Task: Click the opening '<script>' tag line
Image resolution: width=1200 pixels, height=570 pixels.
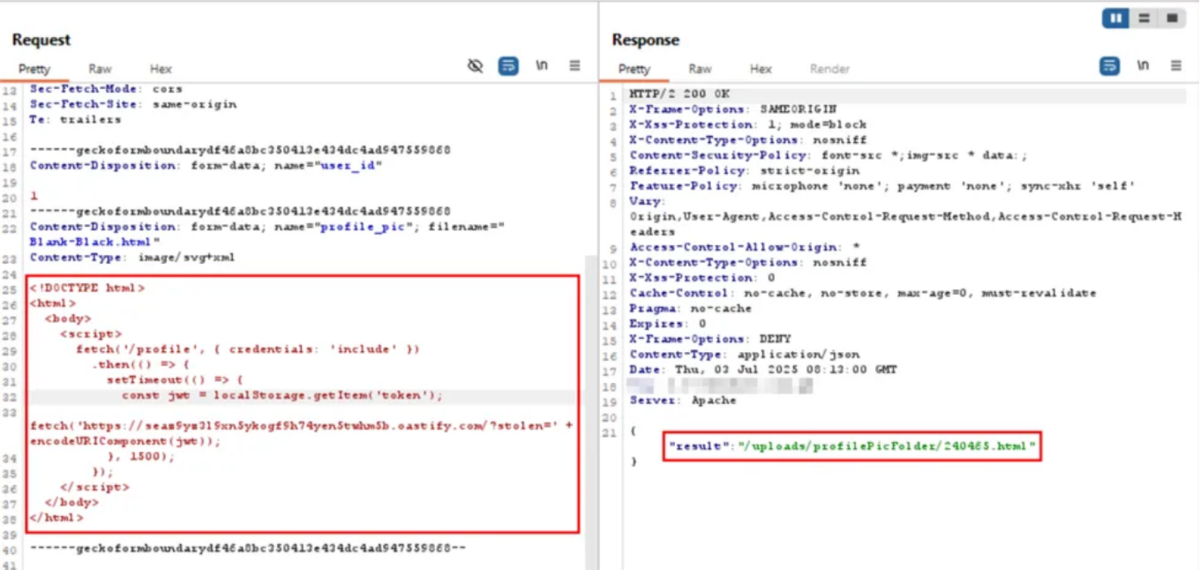Action: pos(91,334)
